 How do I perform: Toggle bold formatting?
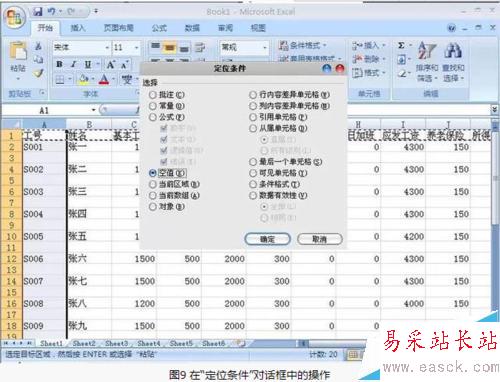(x=59, y=64)
